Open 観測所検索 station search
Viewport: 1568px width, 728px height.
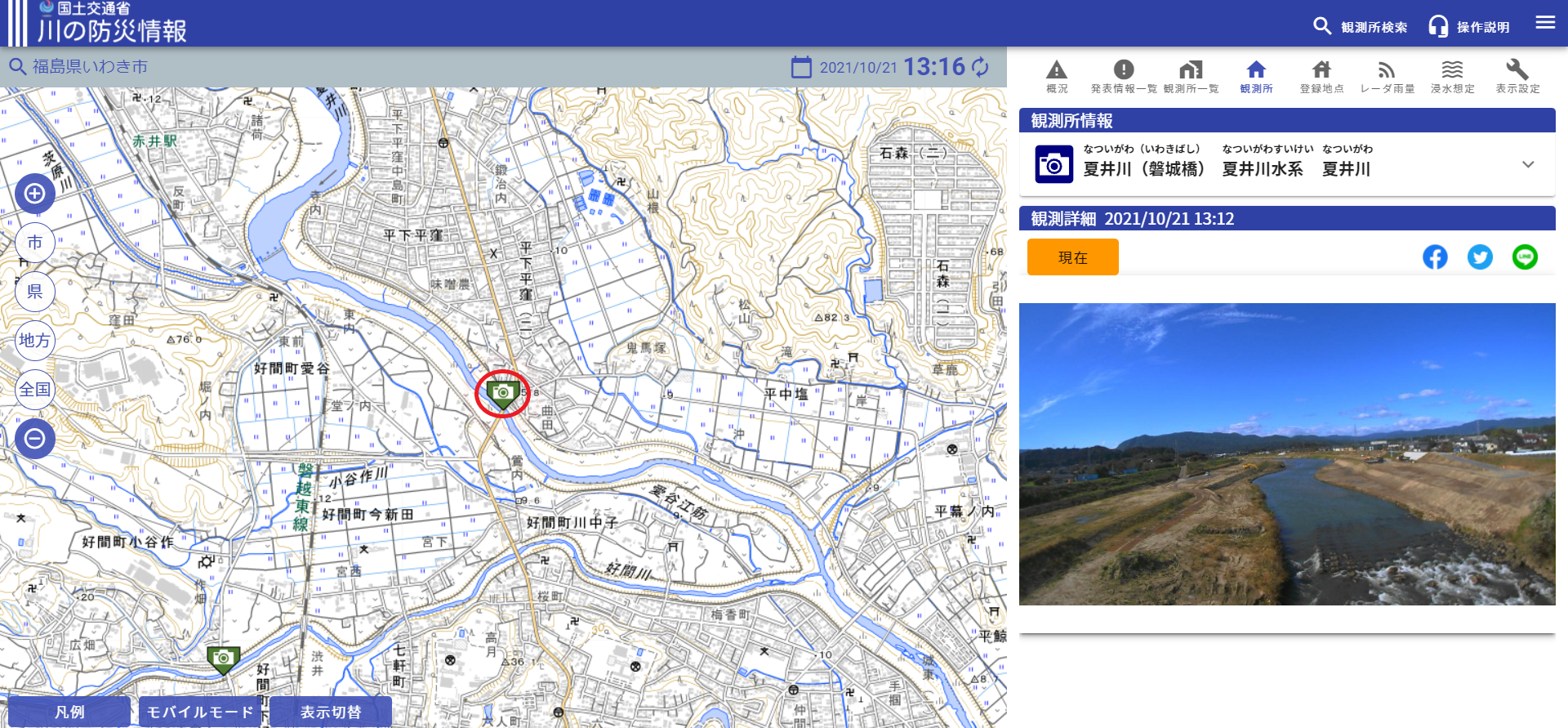[1360, 26]
